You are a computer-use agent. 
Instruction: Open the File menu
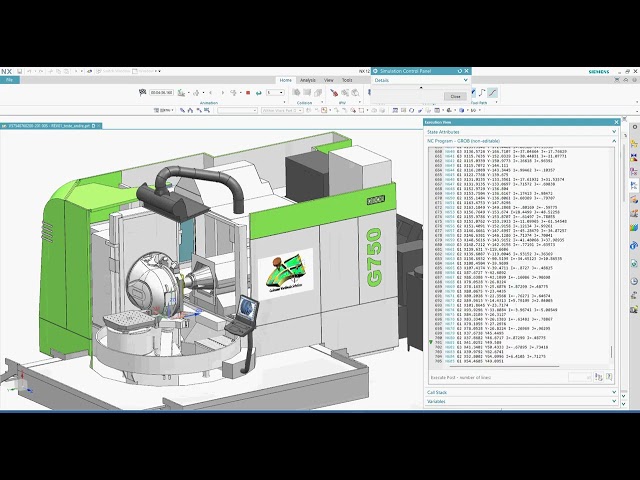[9, 80]
